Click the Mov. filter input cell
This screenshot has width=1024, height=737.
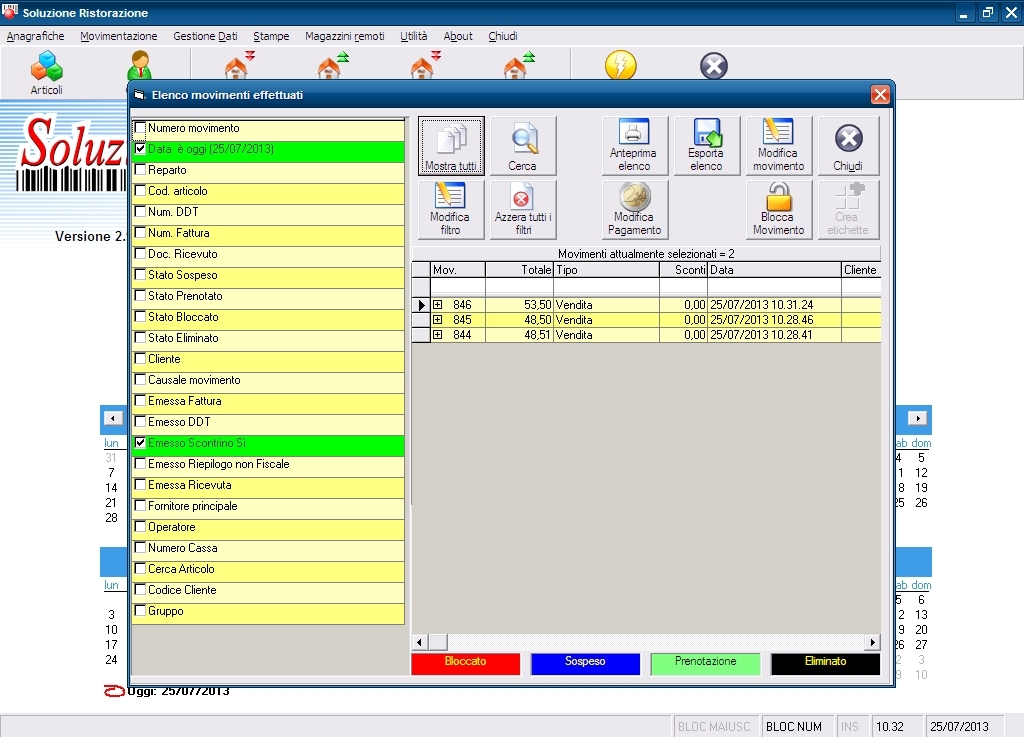pos(458,286)
